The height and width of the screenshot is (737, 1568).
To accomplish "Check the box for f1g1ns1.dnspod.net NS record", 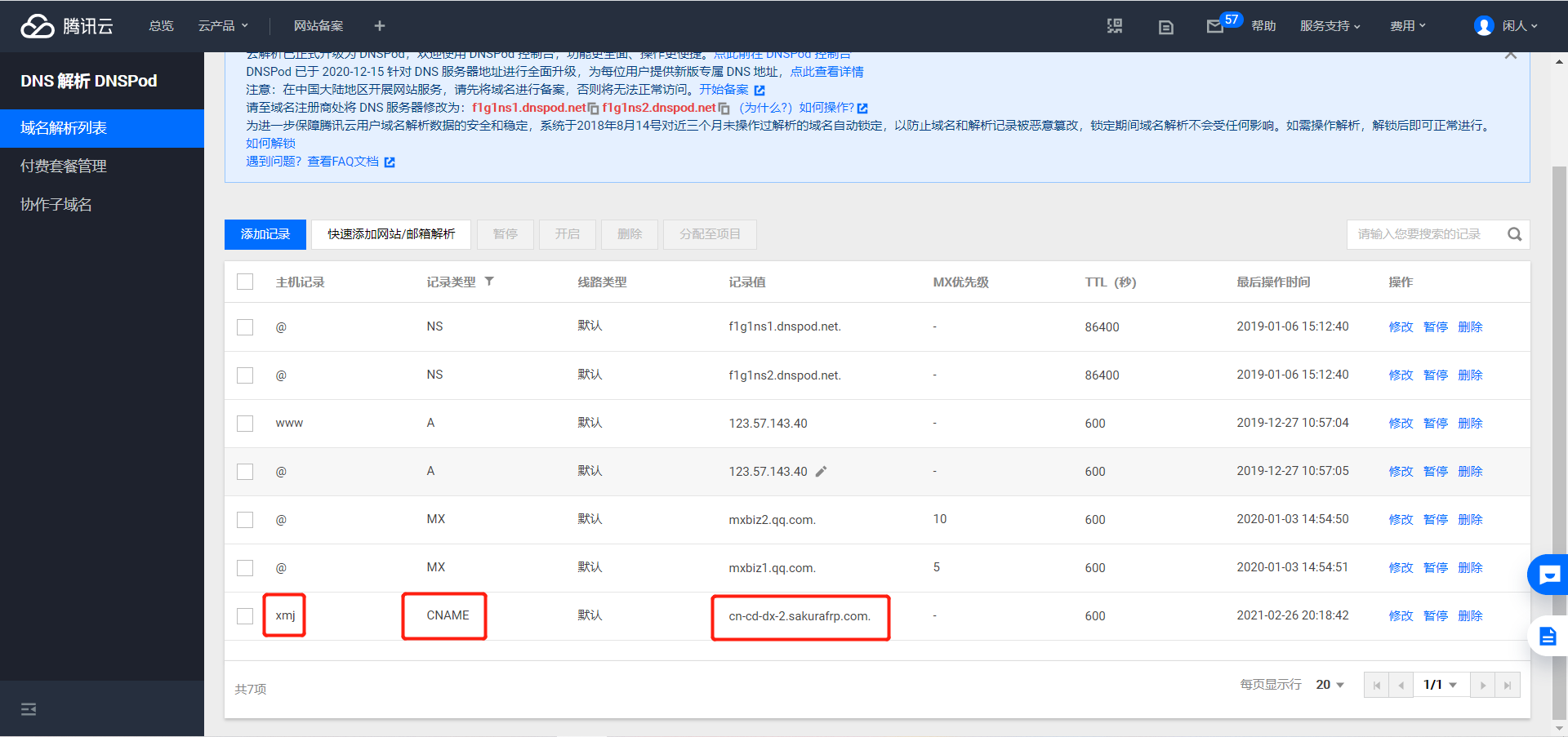I will pyautogui.click(x=245, y=327).
